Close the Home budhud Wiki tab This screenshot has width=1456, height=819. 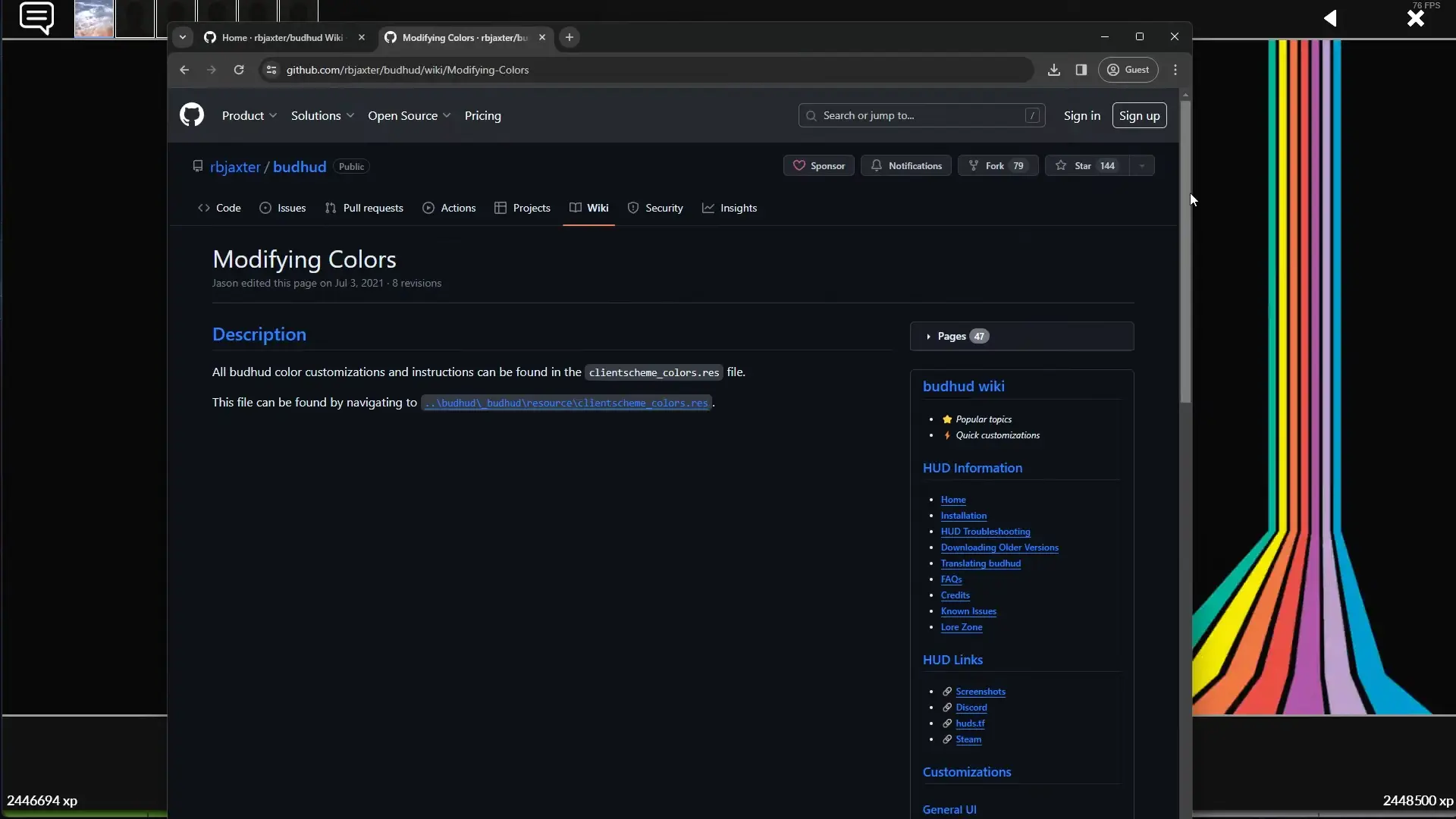pos(362,37)
